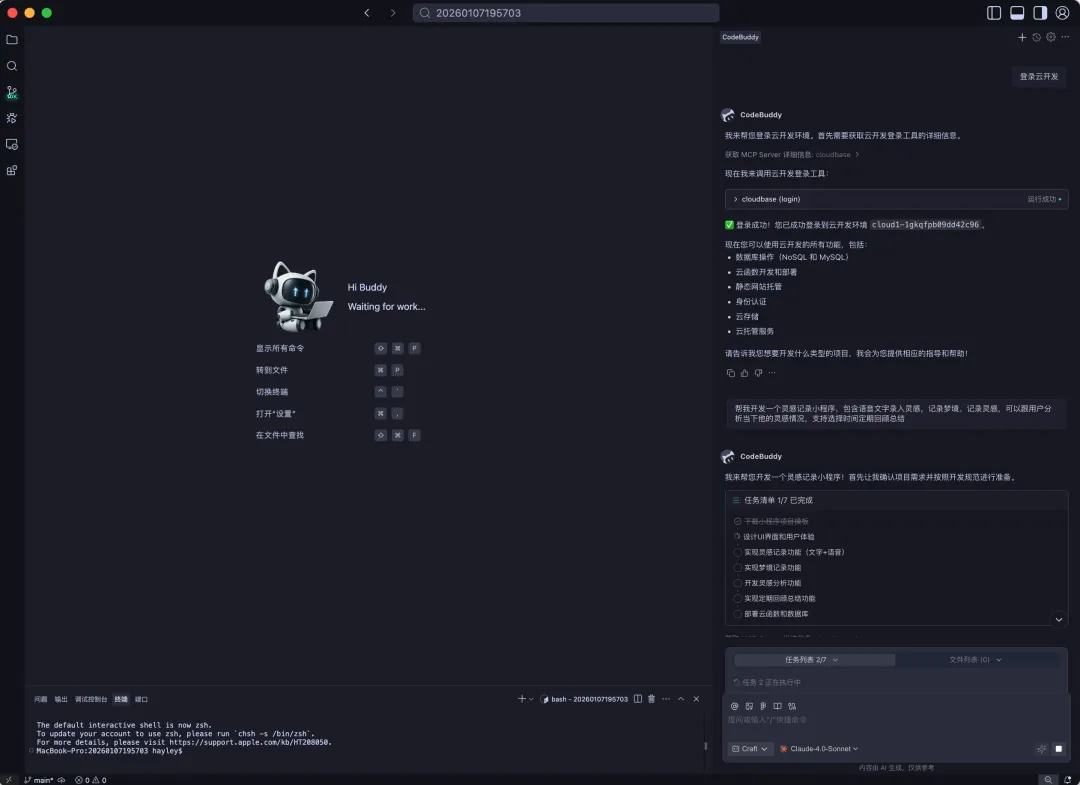Open Run and Debug view
Viewport: 1080px width, 785px height.
coord(12,118)
